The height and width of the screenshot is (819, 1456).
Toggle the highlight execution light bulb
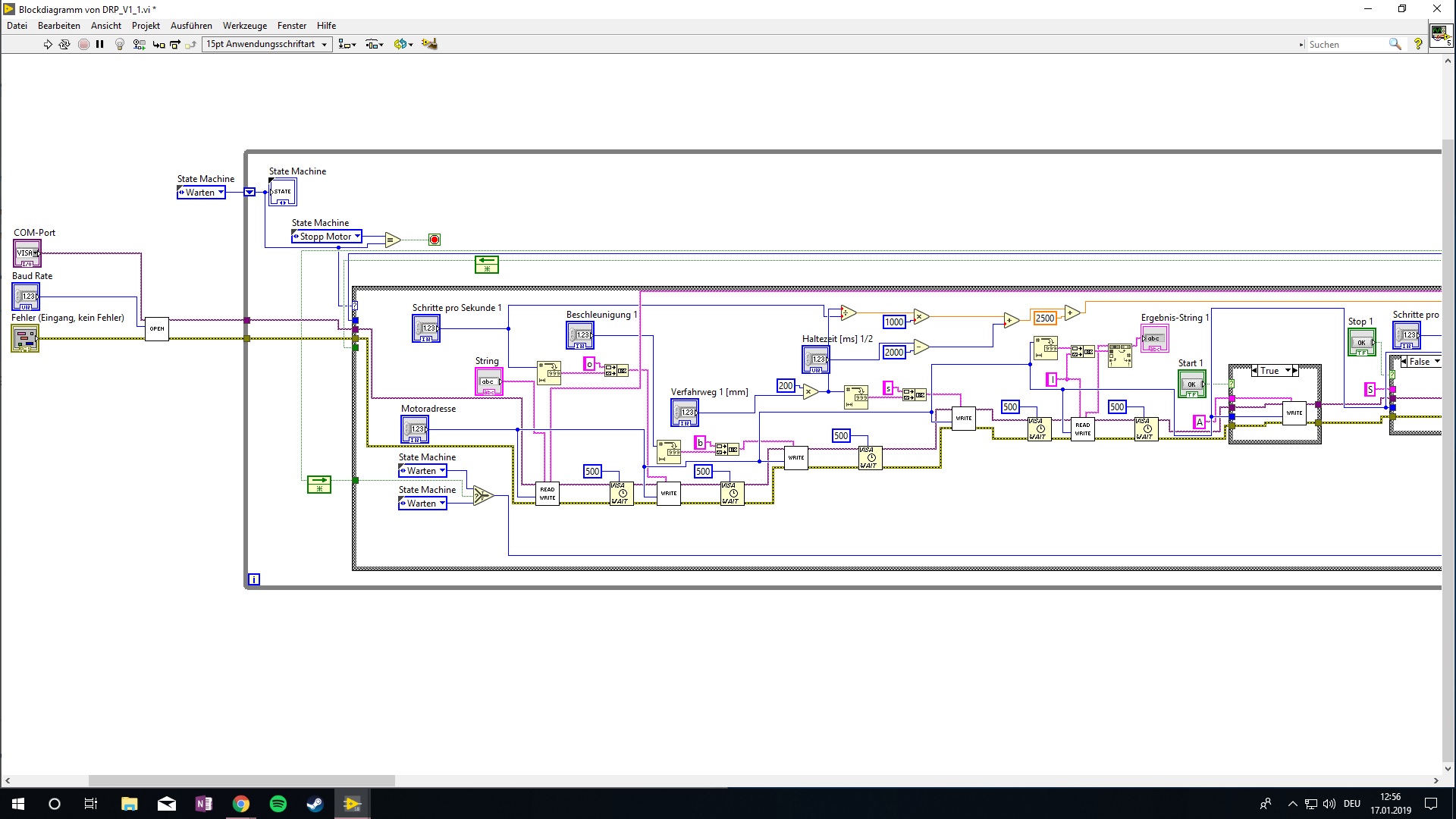tap(119, 45)
